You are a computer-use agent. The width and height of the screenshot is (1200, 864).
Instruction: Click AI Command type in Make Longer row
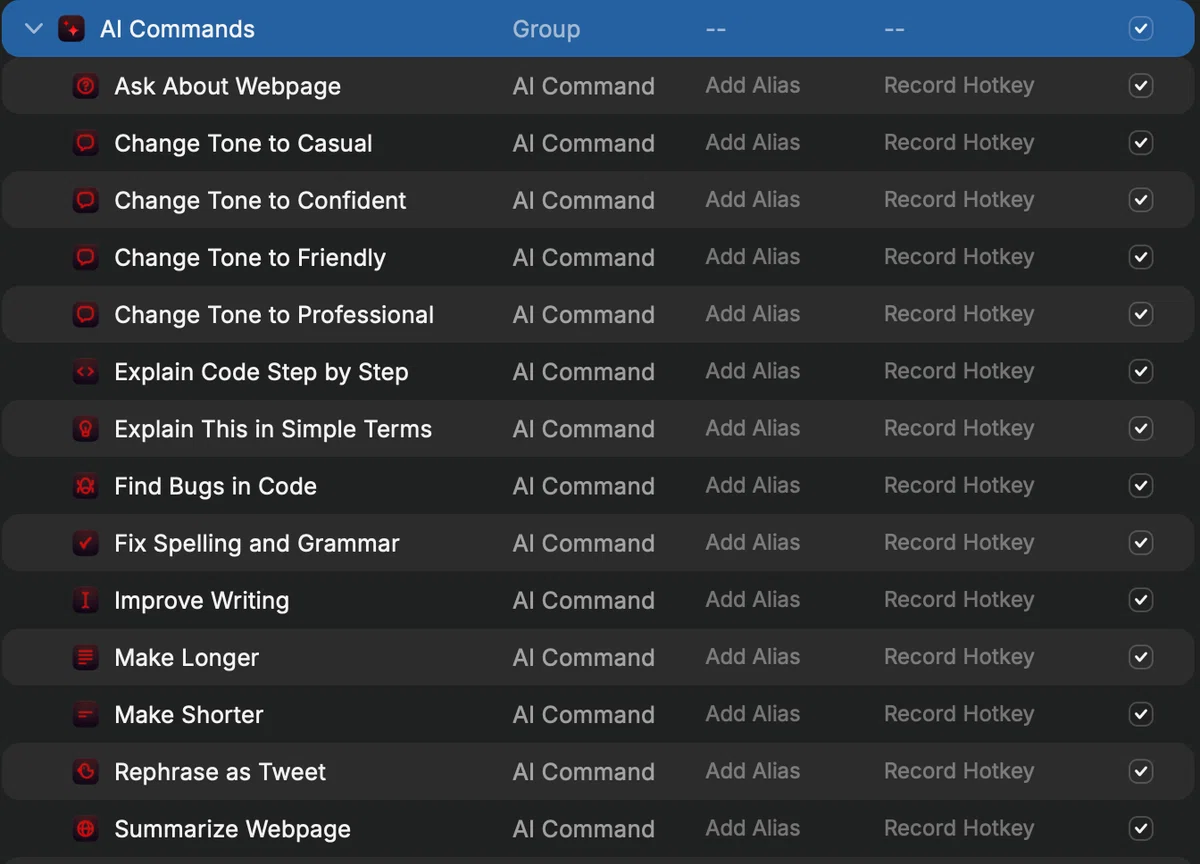click(584, 657)
